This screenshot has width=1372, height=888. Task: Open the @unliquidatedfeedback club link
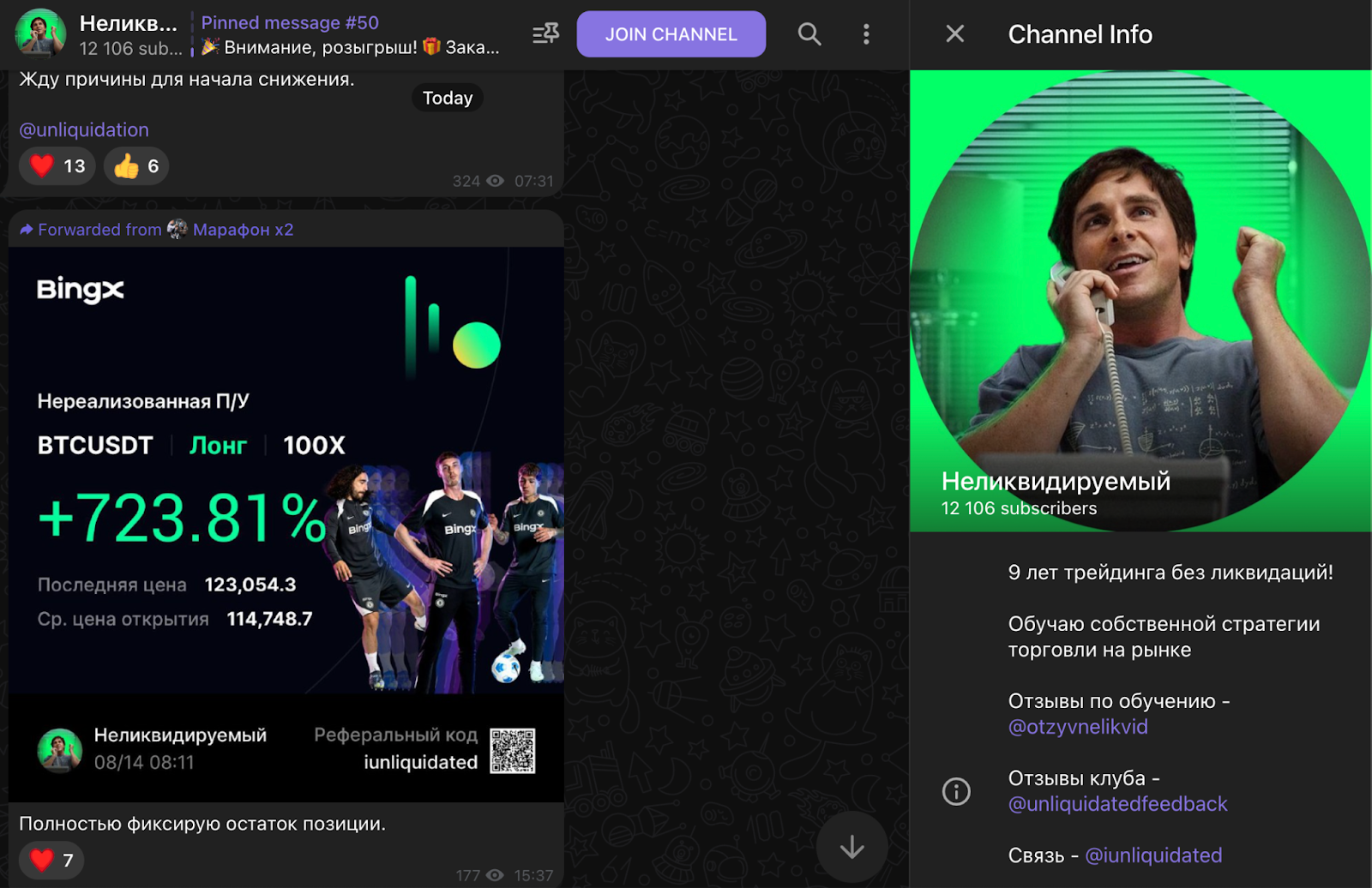[1117, 804]
